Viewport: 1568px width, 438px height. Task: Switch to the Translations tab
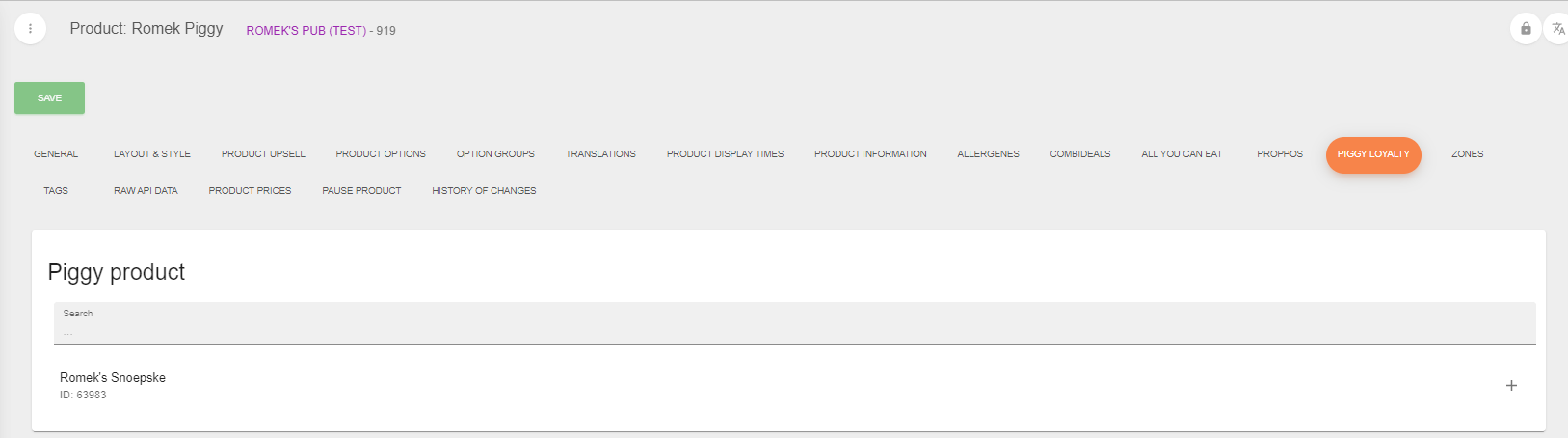pos(600,154)
